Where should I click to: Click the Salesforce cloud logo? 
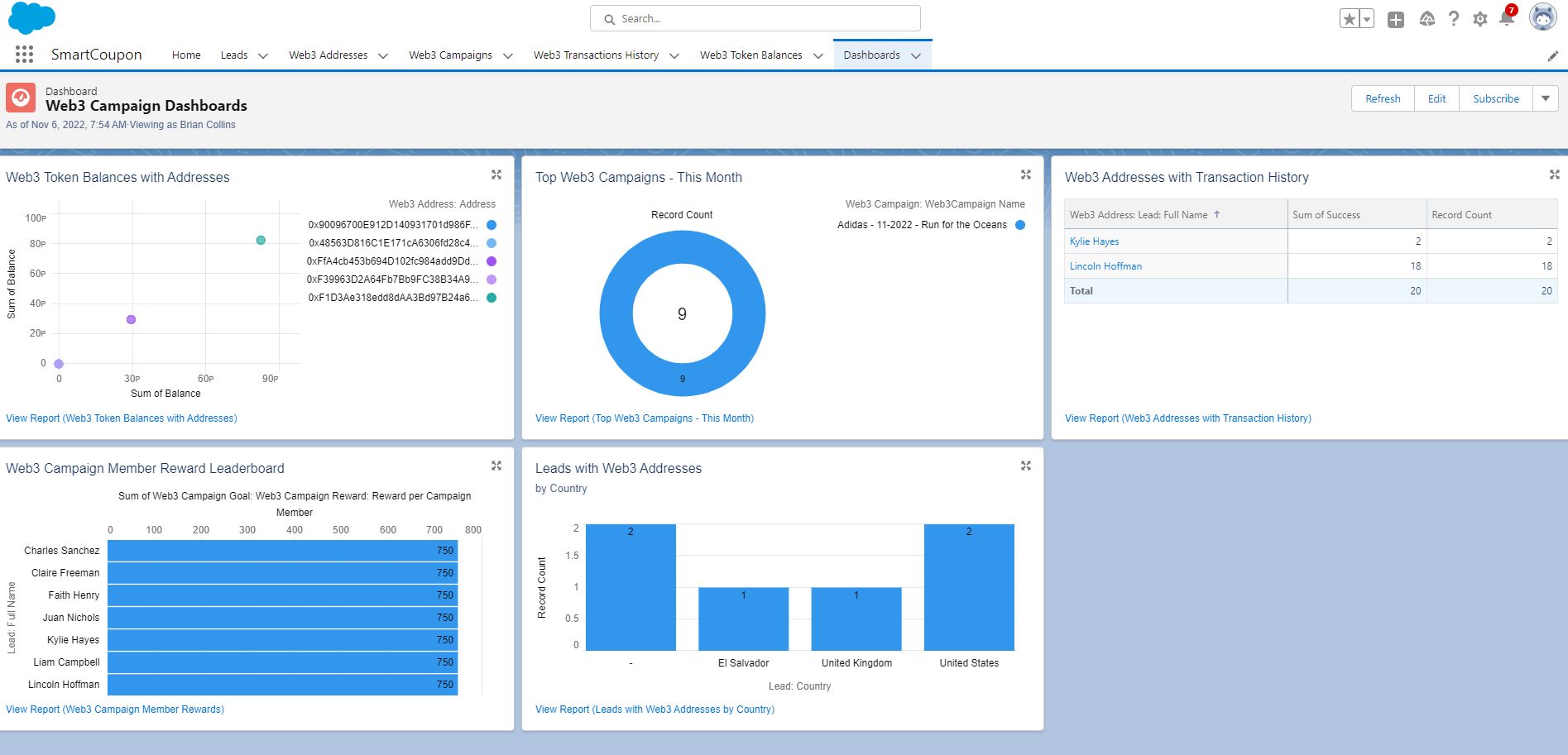click(x=31, y=17)
